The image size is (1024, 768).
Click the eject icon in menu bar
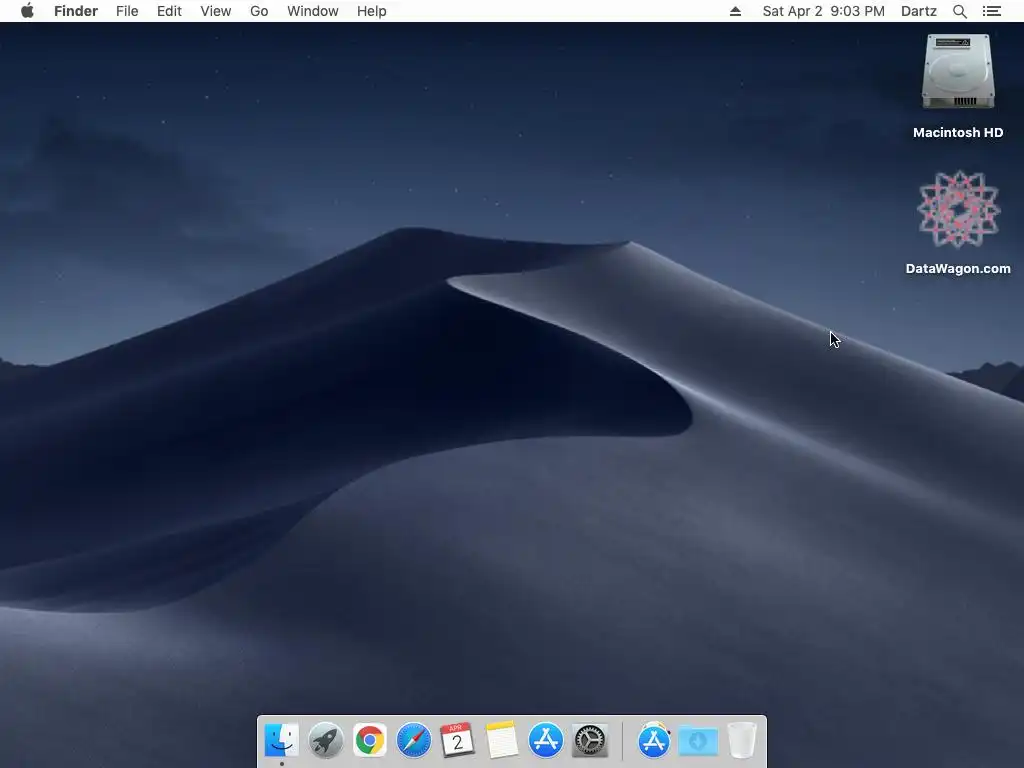point(735,11)
